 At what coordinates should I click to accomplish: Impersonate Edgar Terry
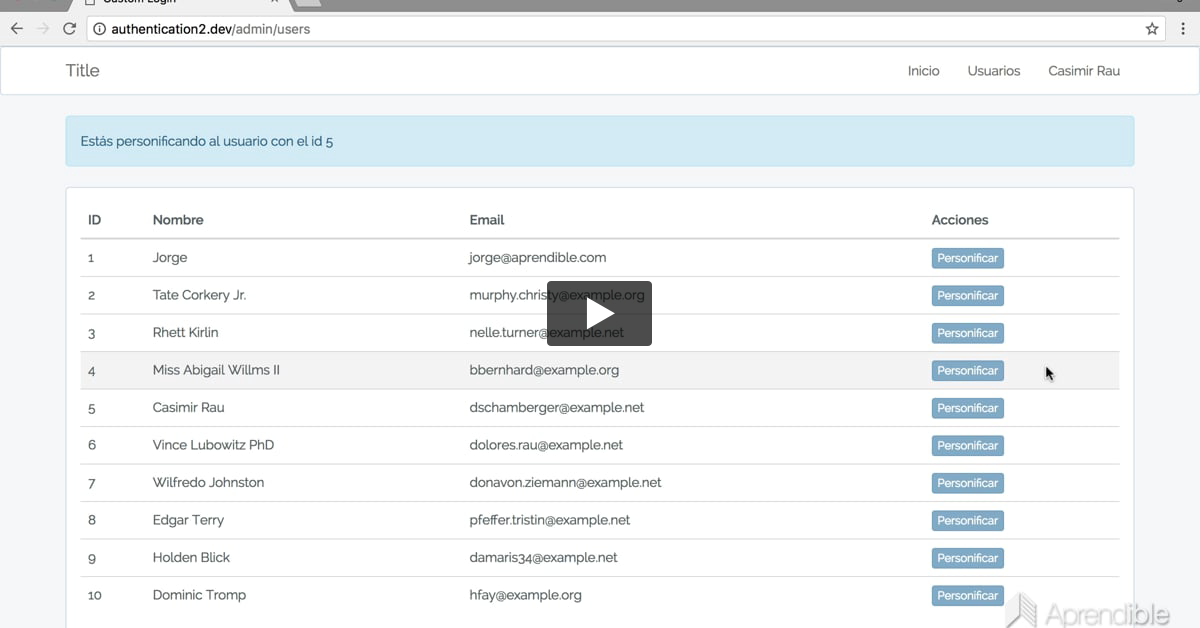[967, 521]
